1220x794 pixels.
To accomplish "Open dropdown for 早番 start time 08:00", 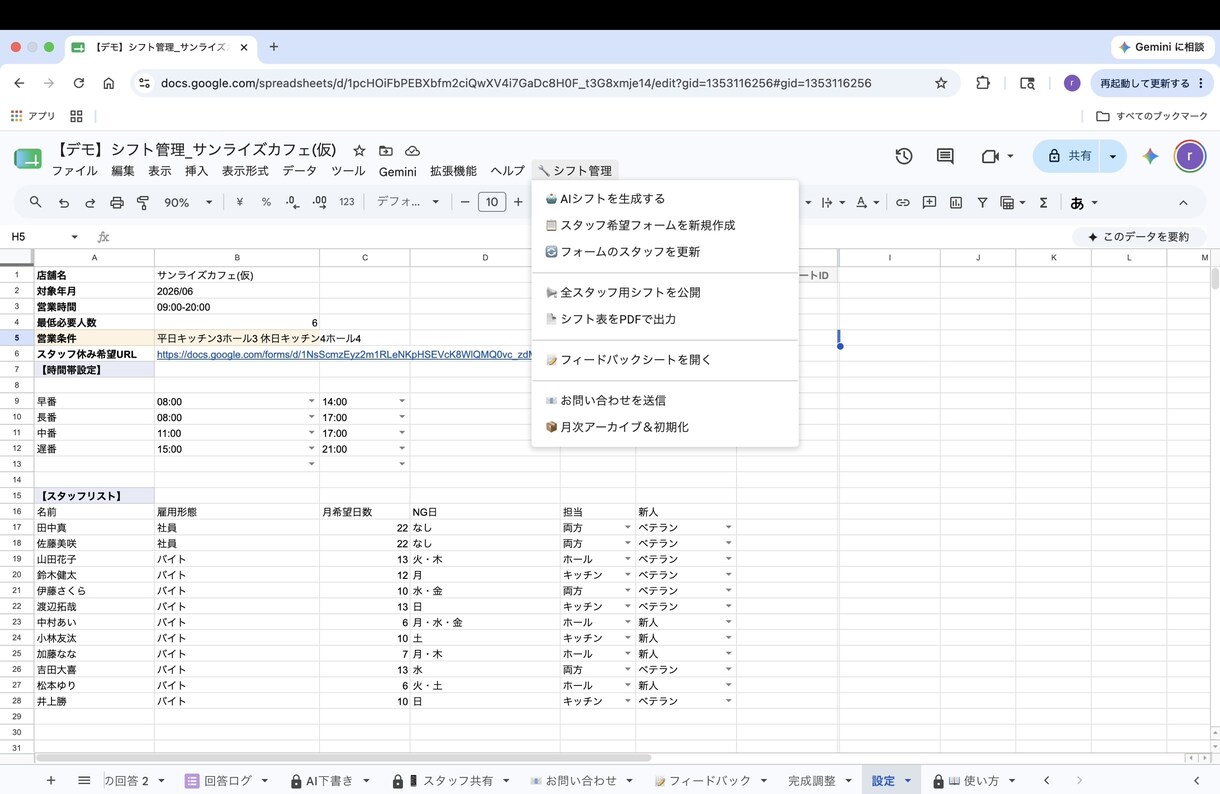I will point(311,401).
